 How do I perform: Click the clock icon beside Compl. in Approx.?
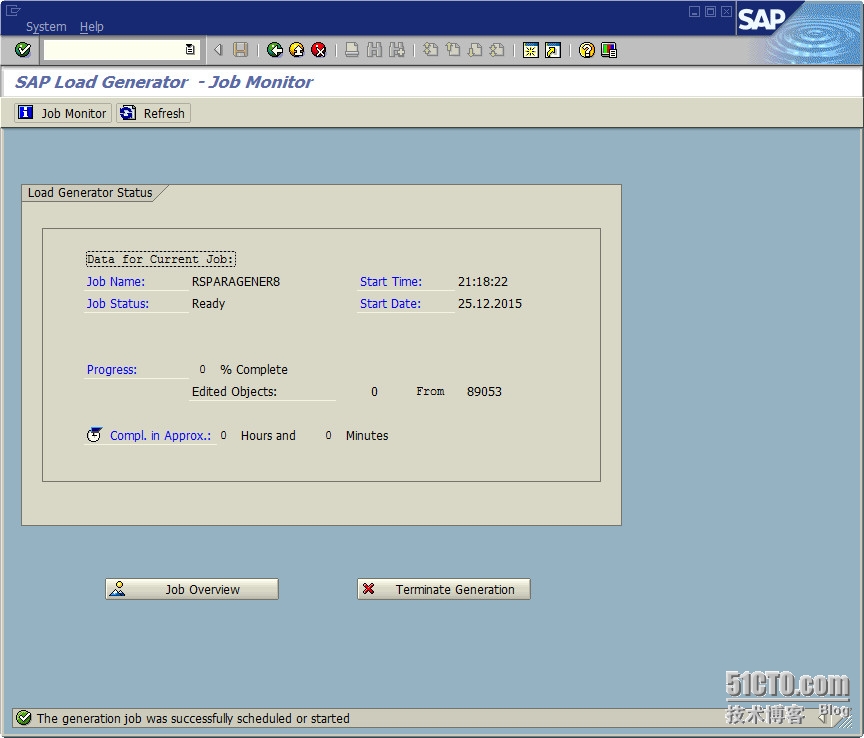coord(94,435)
